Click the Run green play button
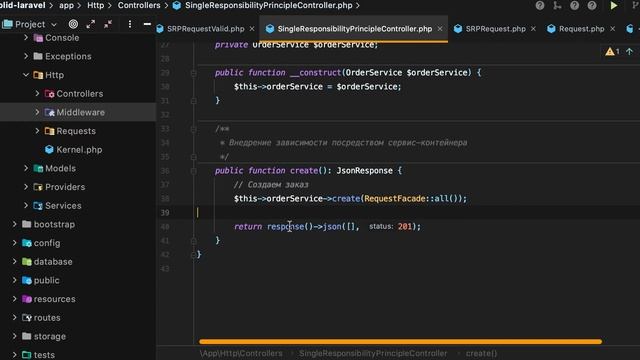The width and height of the screenshot is (640, 360). (x=613, y=6)
